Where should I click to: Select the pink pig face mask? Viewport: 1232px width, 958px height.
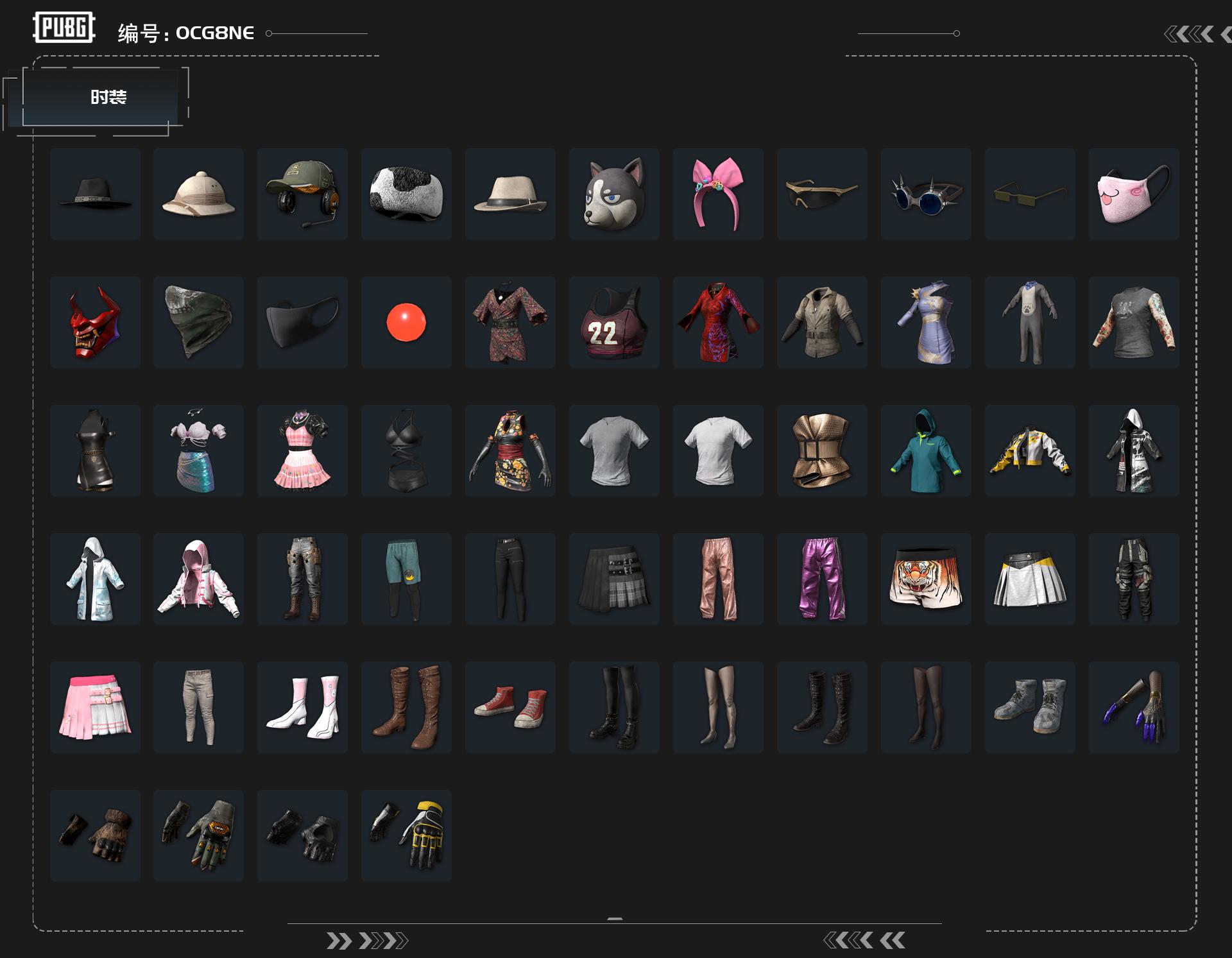coord(1134,194)
